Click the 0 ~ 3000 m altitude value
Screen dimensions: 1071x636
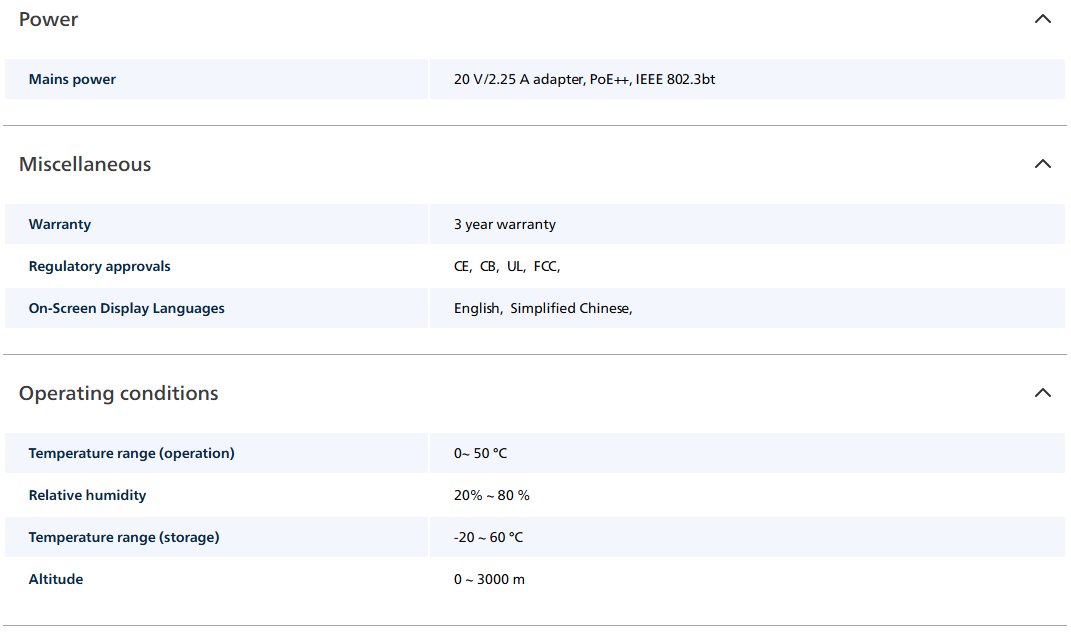489,579
